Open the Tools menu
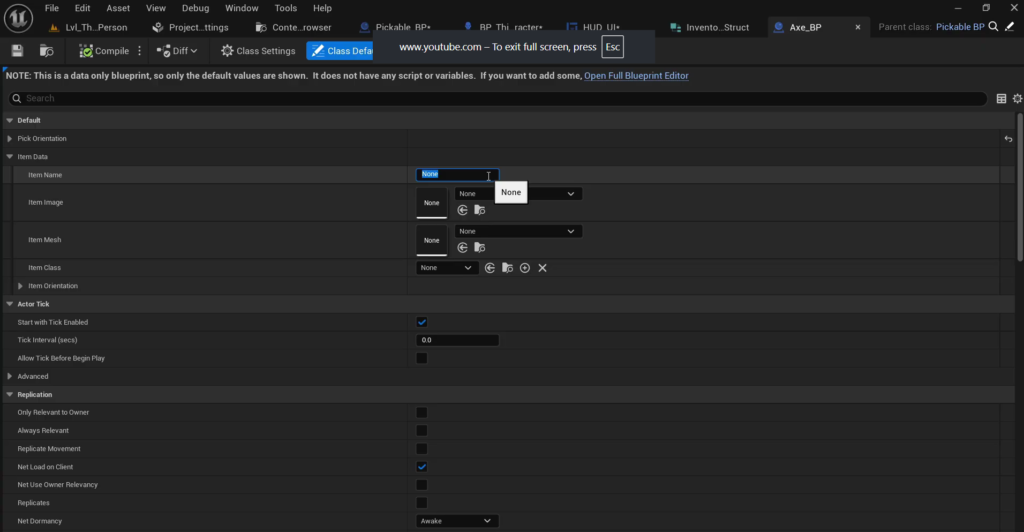Image resolution: width=1024 pixels, height=532 pixels. [x=285, y=8]
